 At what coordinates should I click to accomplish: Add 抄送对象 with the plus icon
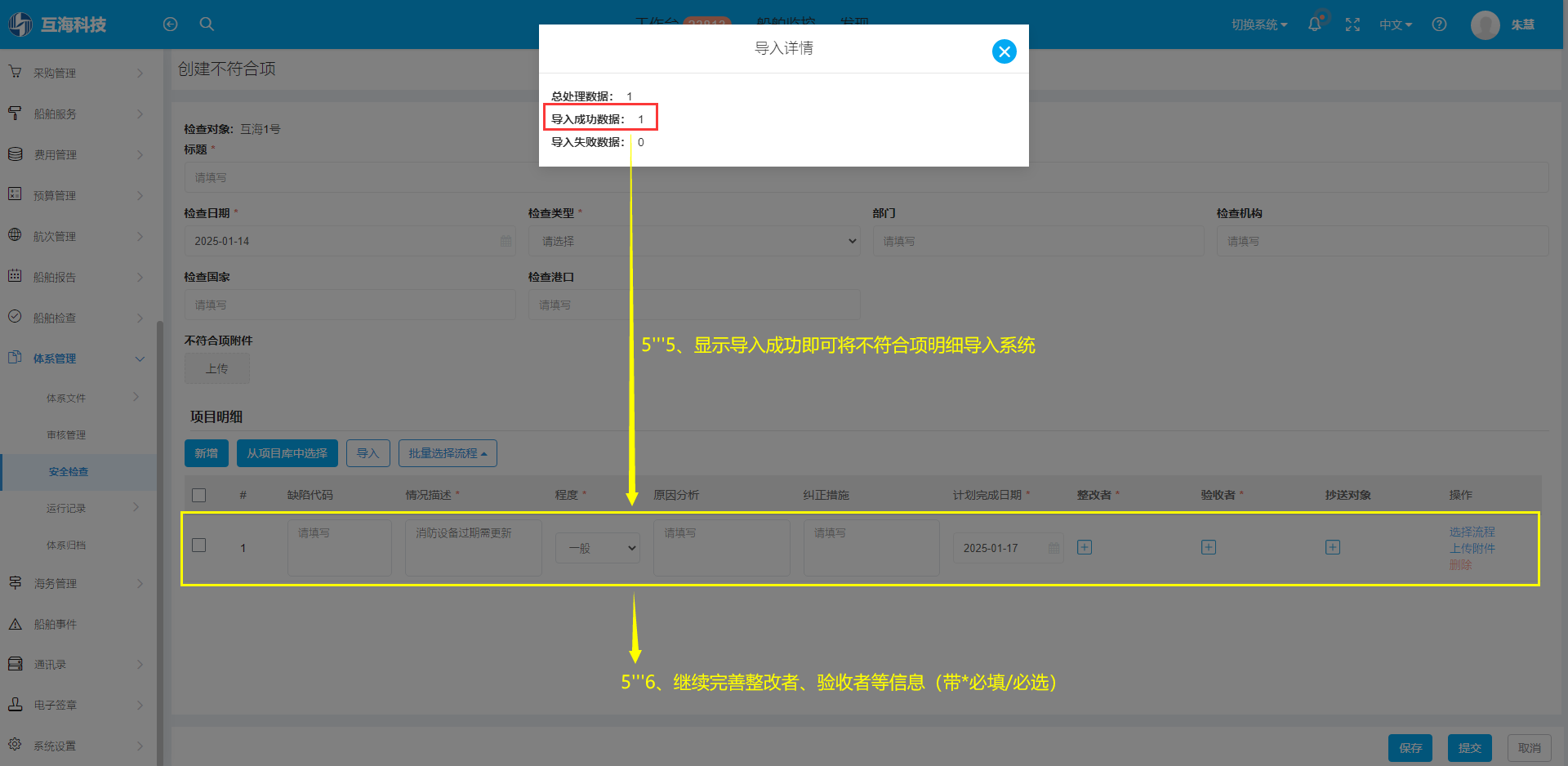tap(1333, 547)
